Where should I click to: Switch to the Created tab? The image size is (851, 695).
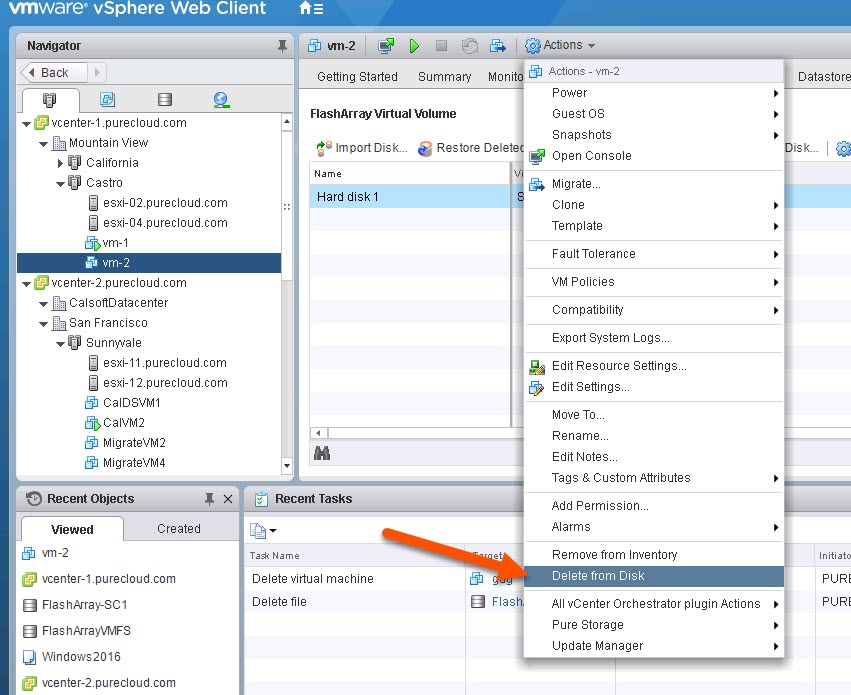click(179, 529)
